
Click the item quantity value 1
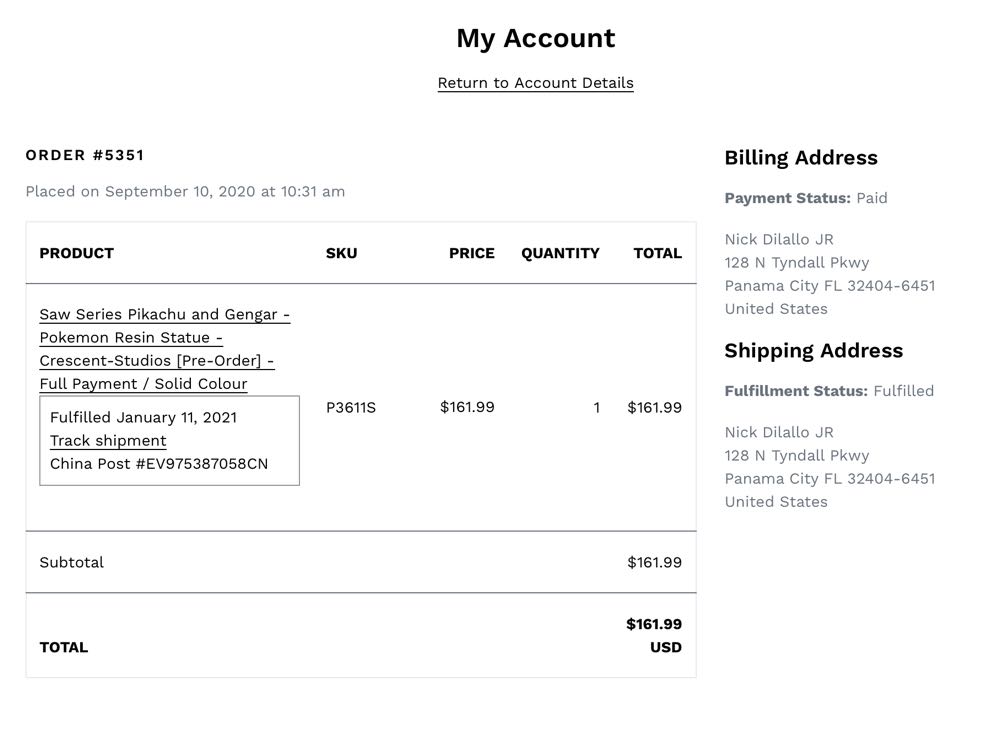click(596, 407)
